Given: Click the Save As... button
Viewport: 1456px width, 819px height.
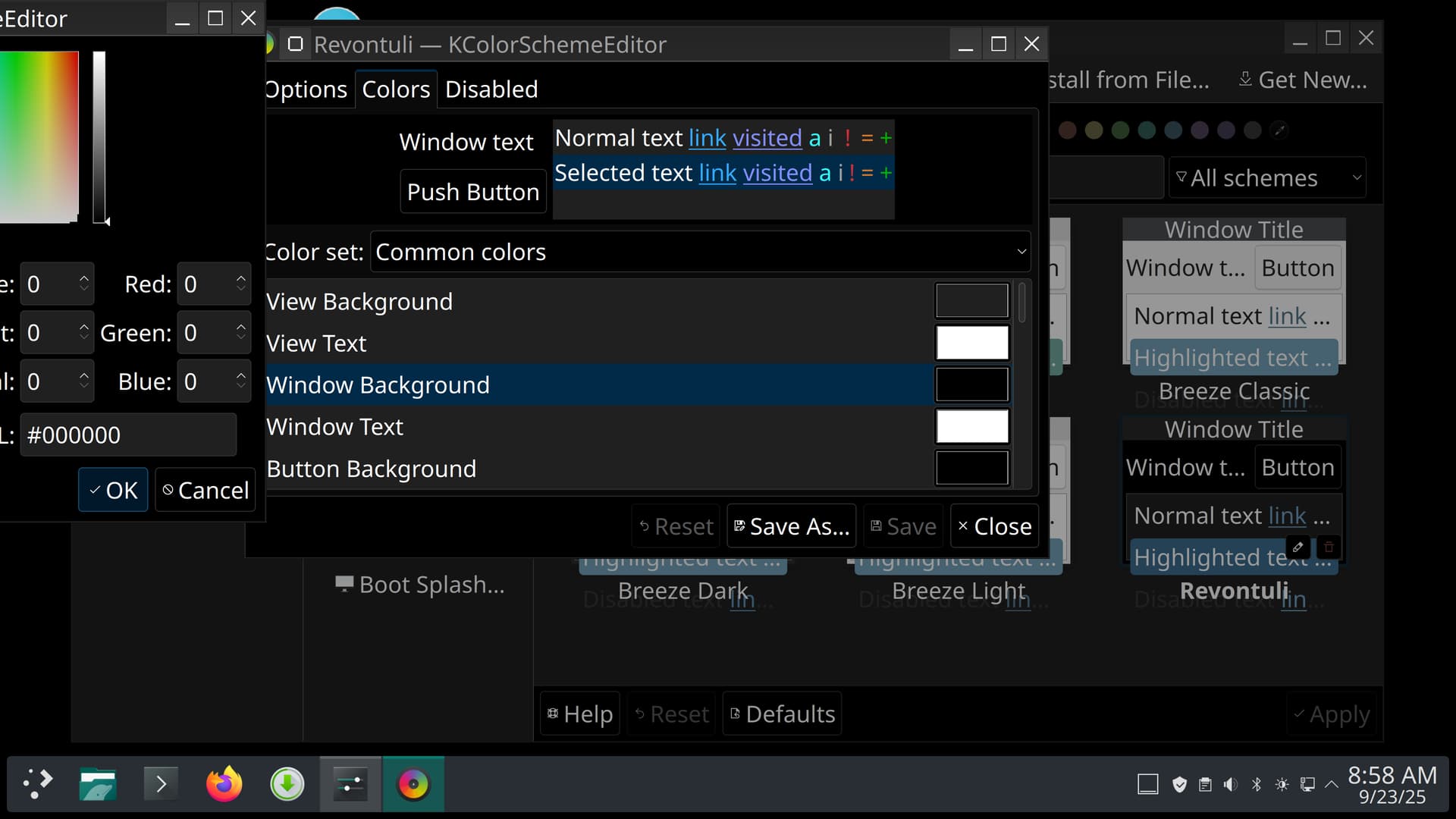Looking at the screenshot, I should [x=791, y=526].
